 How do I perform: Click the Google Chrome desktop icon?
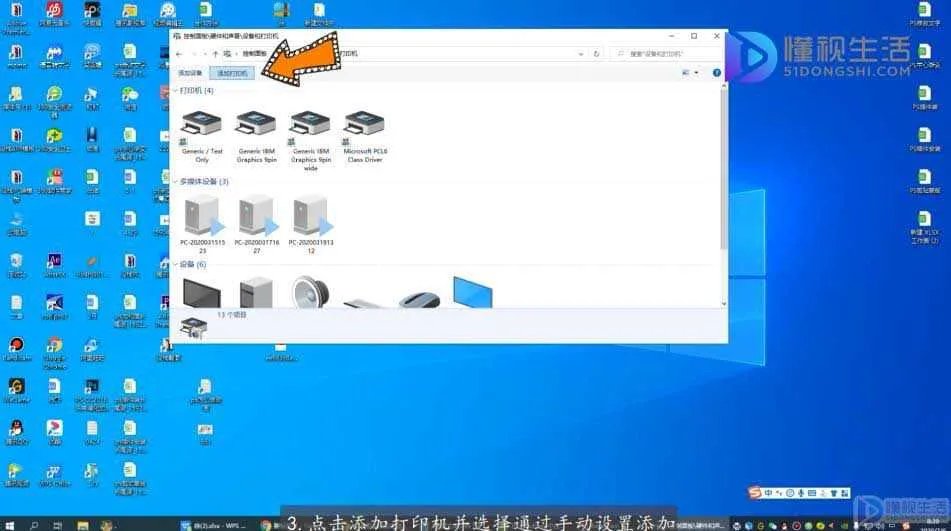tap(54, 353)
